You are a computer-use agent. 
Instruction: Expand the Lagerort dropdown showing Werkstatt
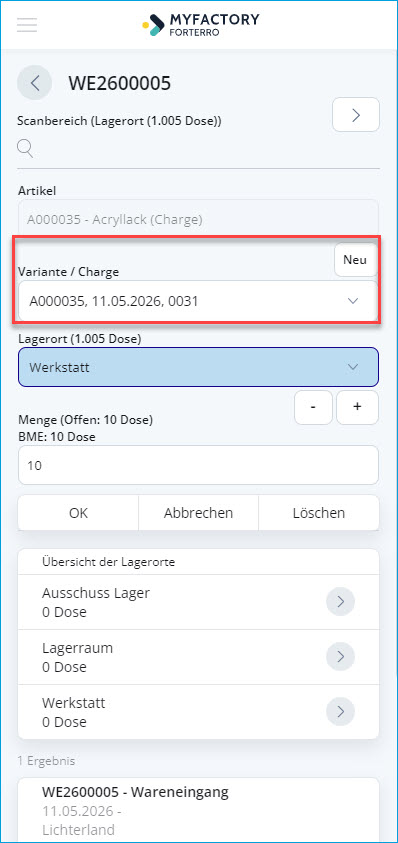(x=198, y=367)
